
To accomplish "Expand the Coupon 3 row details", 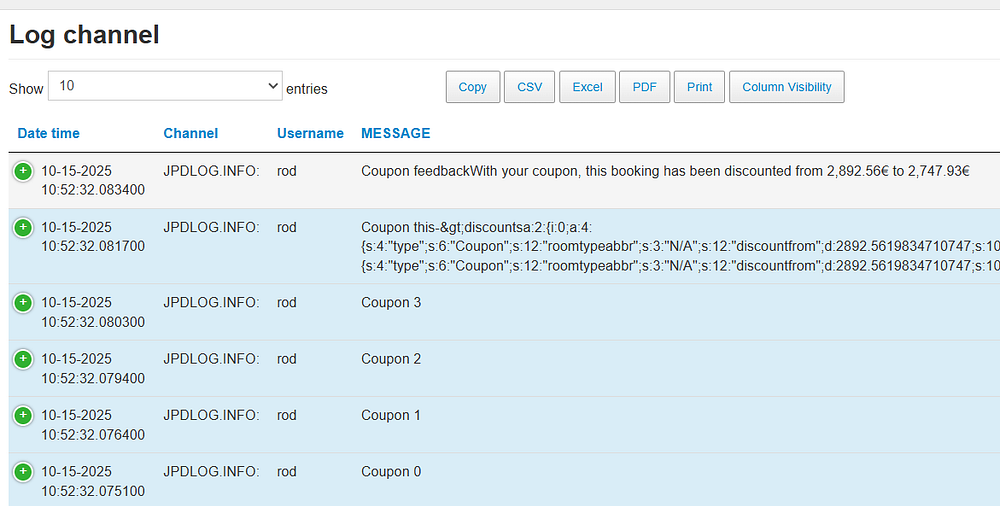I will click(23, 302).
